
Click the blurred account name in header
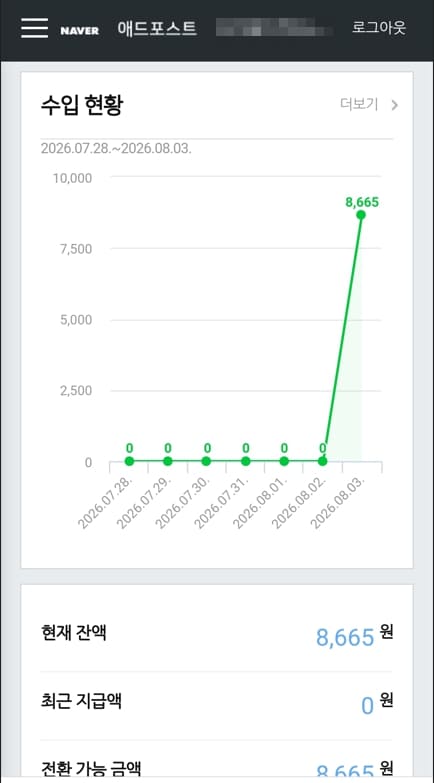274,27
